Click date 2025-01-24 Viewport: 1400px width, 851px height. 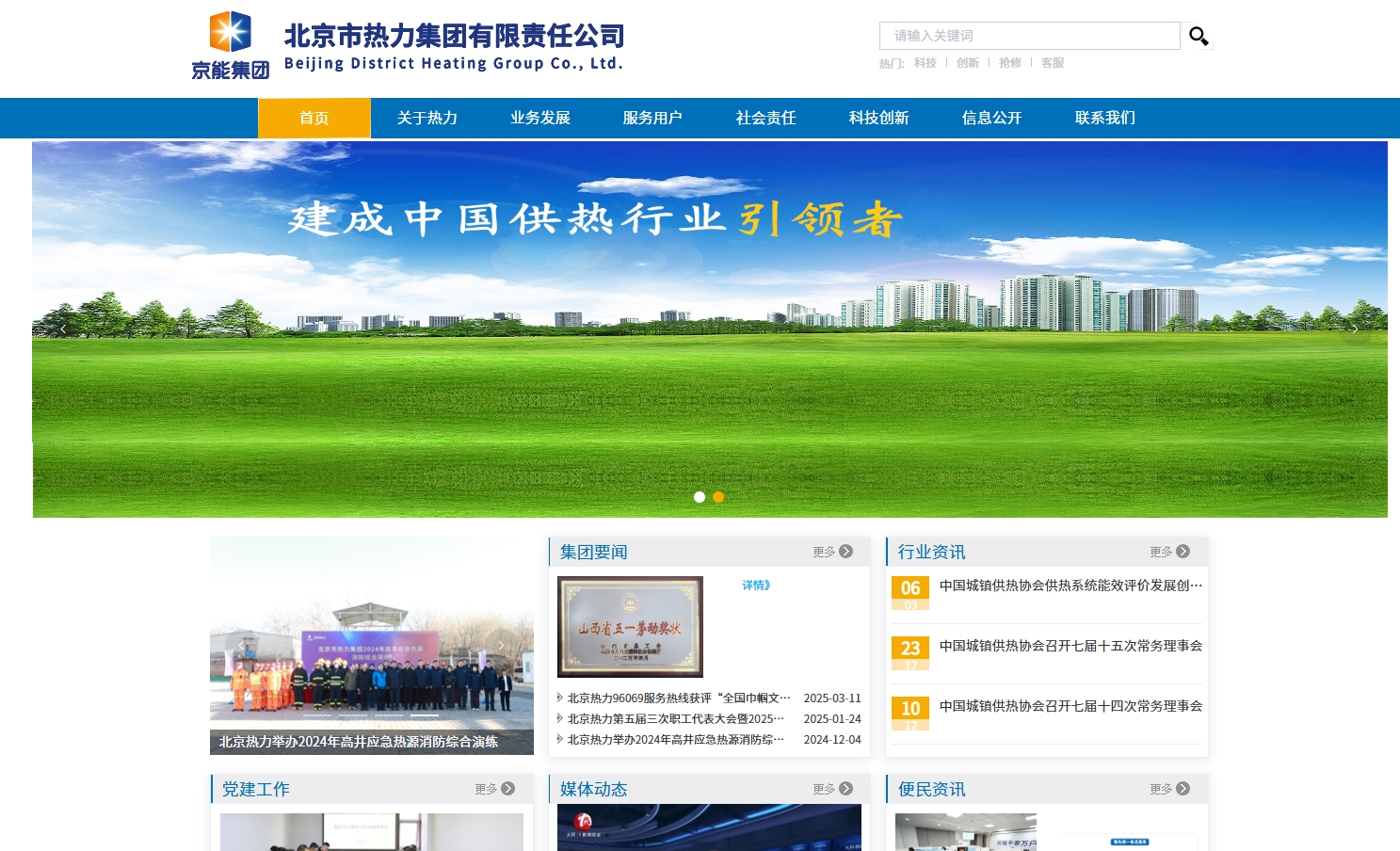[832, 719]
